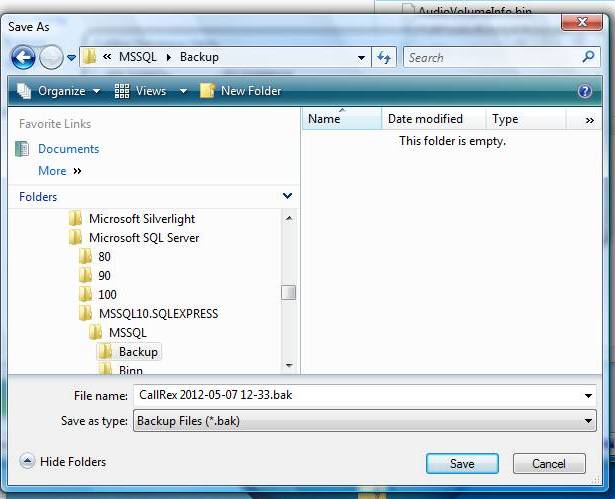Click the Views grid icon
615x499 pixels.
(x=122, y=91)
